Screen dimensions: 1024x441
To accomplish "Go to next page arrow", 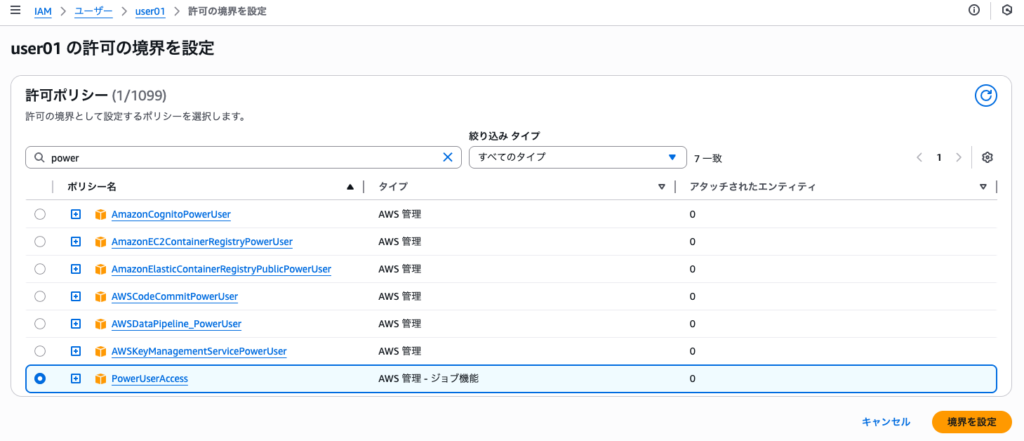I will (959, 157).
